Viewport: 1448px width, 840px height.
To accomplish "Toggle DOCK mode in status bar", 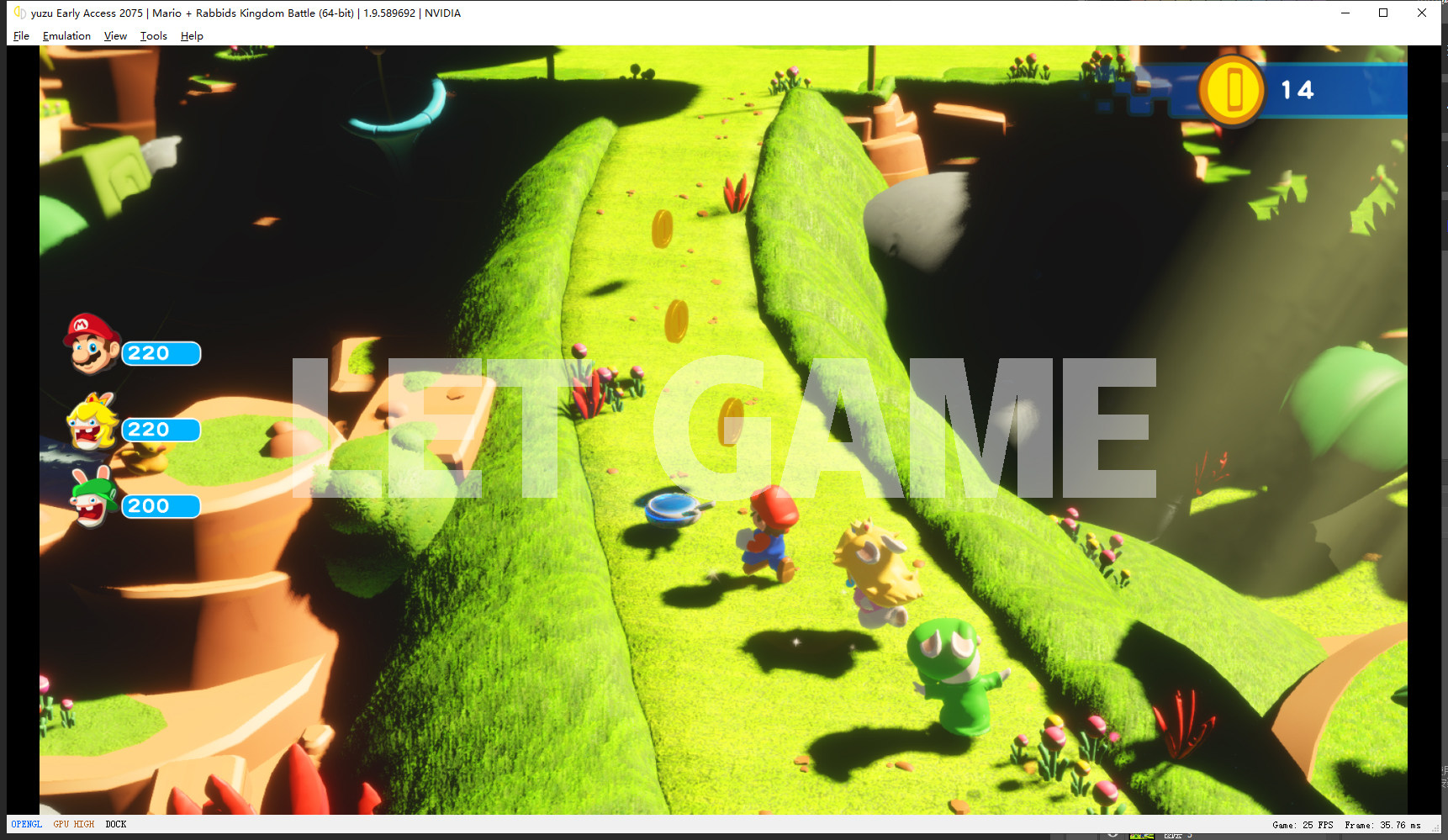I will (x=116, y=824).
